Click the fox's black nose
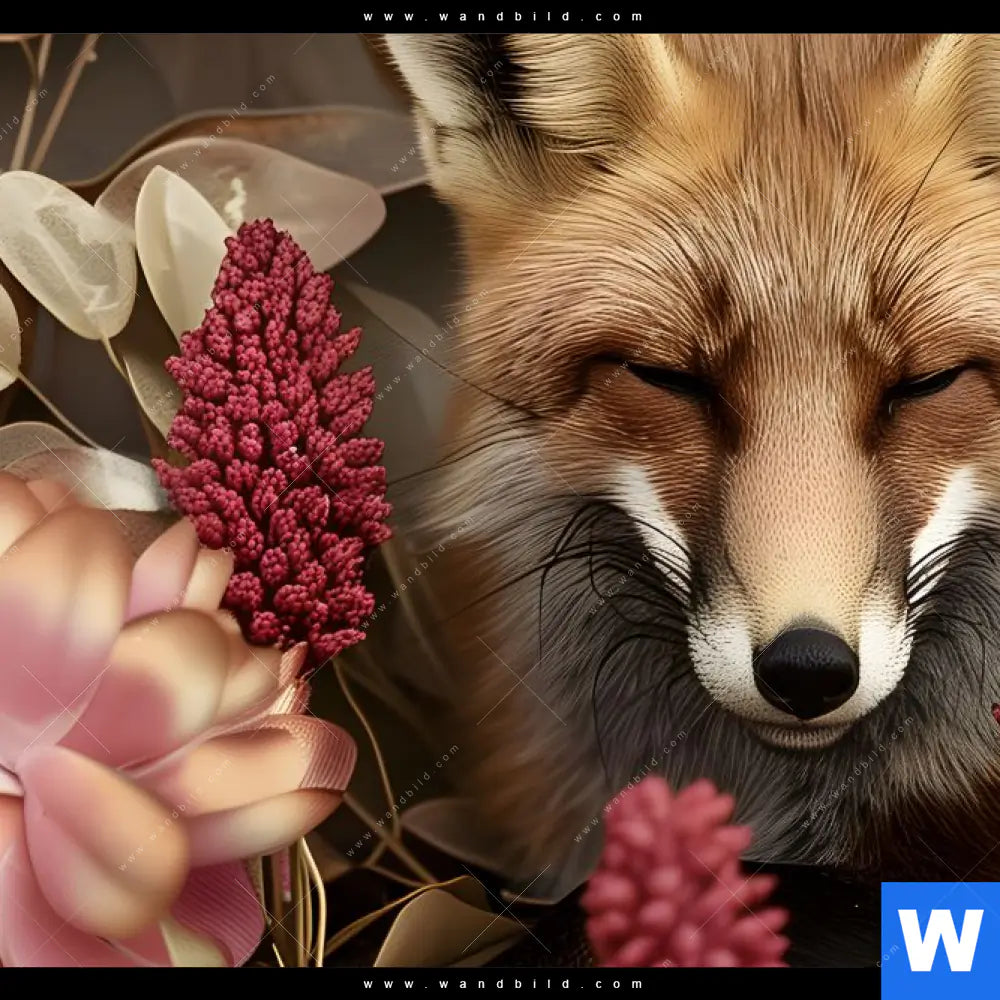Image resolution: width=1000 pixels, height=1000 pixels. click(x=805, y=670)
